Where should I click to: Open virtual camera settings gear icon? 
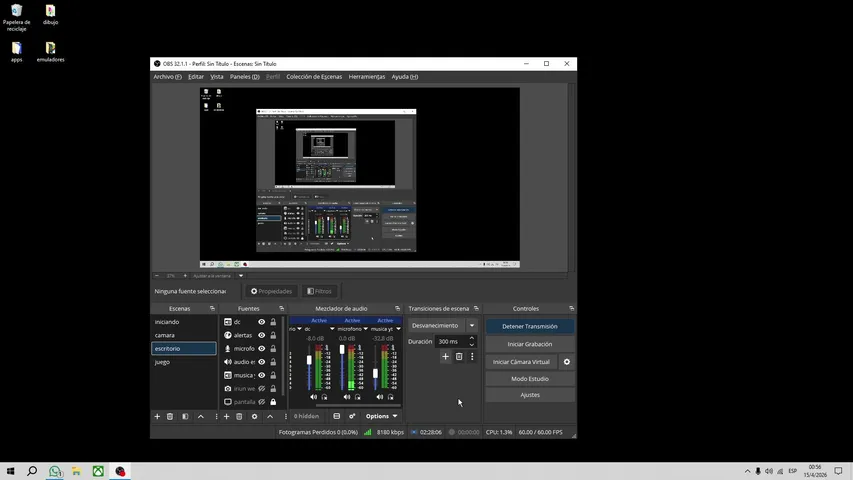coord(567,362)
